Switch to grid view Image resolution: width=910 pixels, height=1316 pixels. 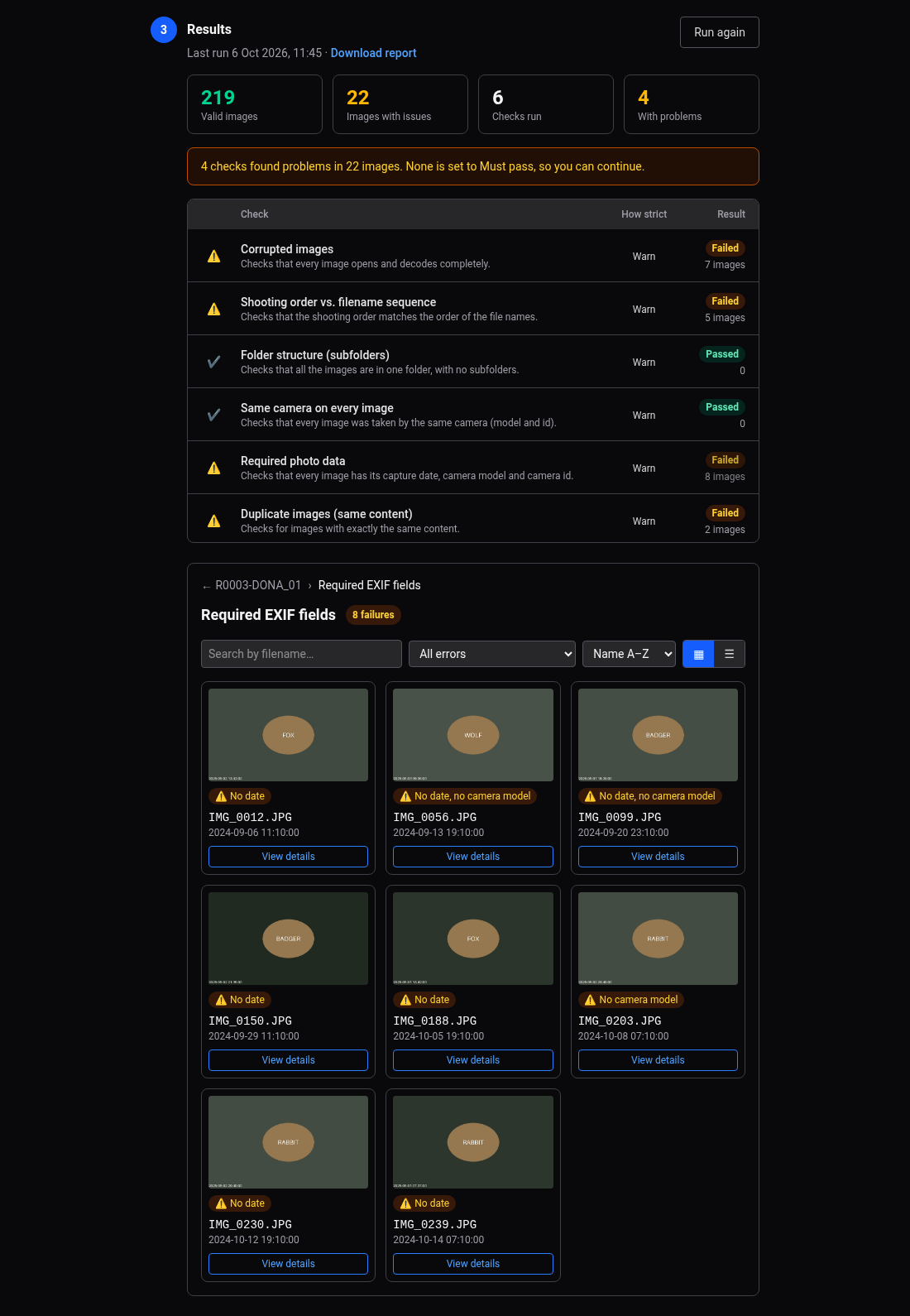pos(698,654)
